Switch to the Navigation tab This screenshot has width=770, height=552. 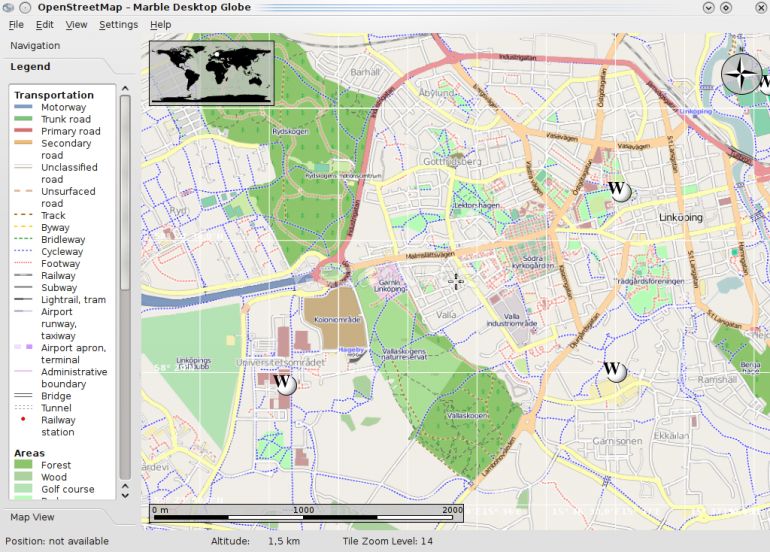click(x=35, y=46)
